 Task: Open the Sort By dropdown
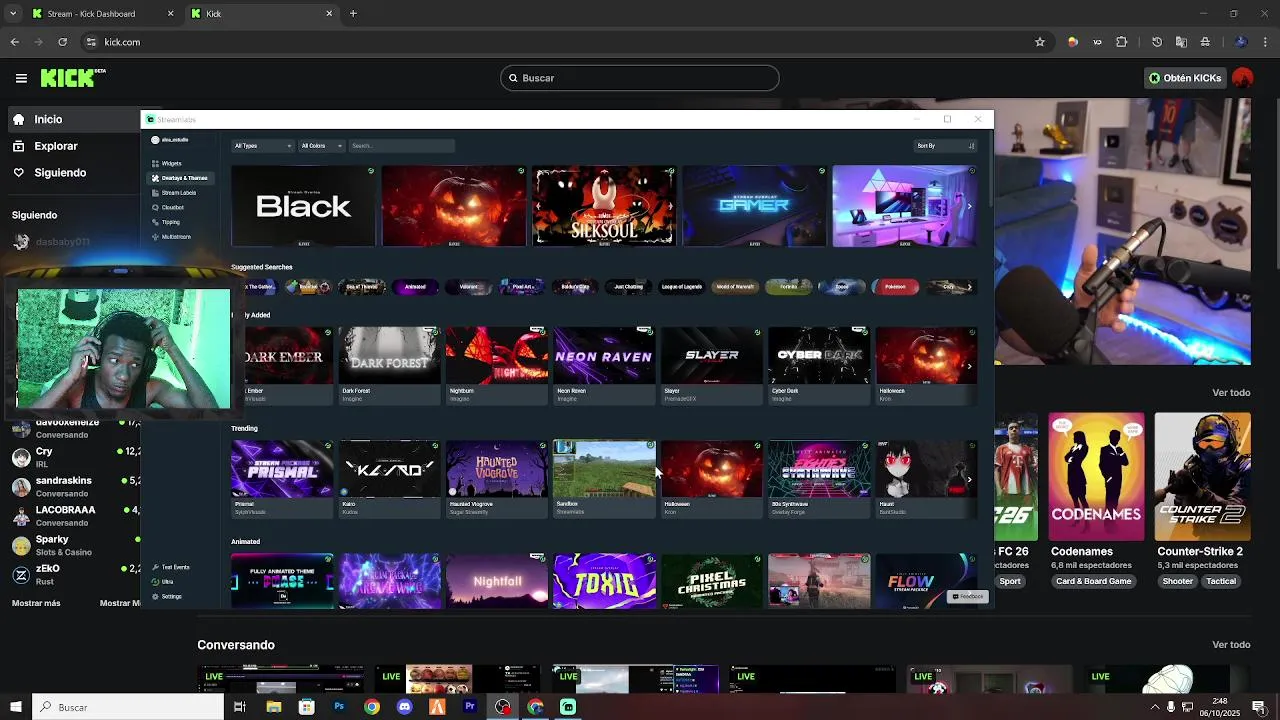coord(945,146)
